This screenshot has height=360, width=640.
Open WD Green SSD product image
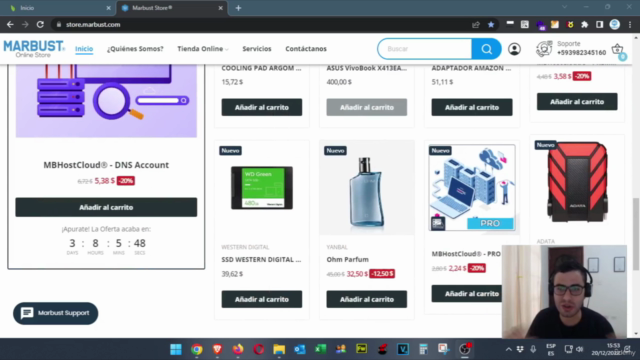pos(262,188)
